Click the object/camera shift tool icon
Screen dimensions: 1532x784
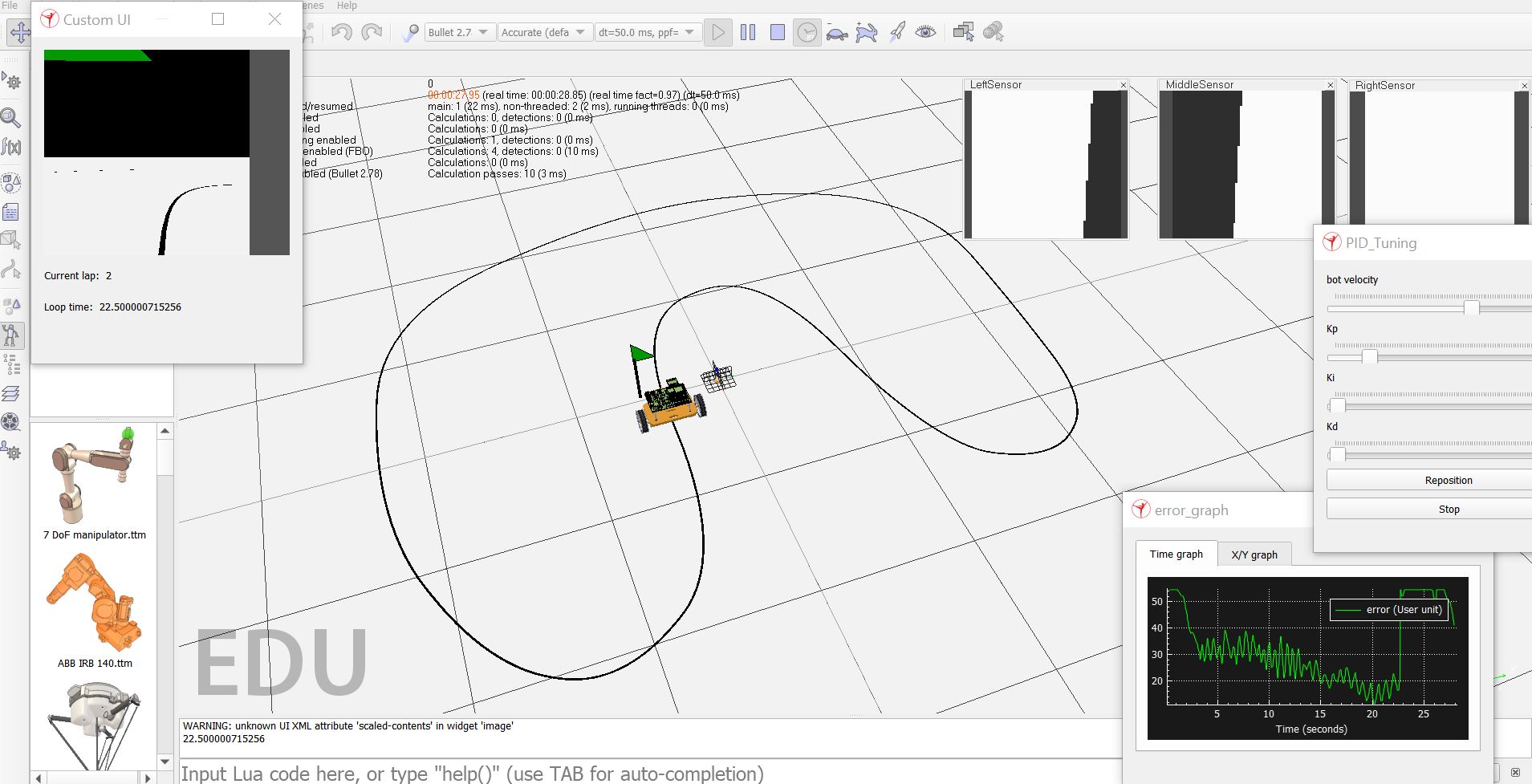(x=18, y=32)
